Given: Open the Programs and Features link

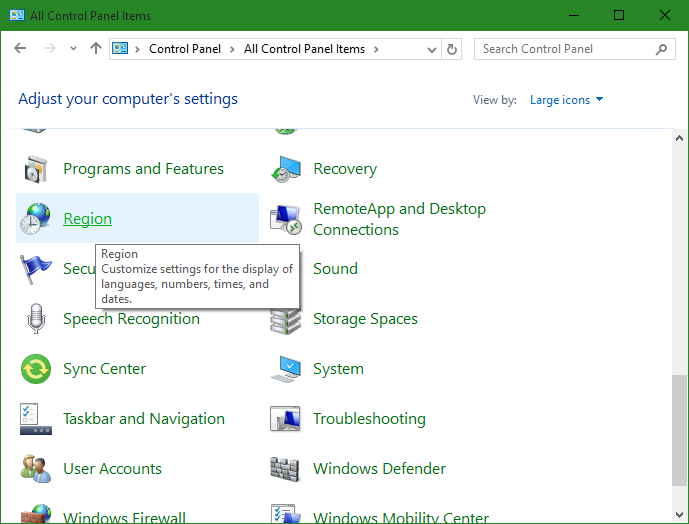Looking at the screenshot, I should 143,169.
